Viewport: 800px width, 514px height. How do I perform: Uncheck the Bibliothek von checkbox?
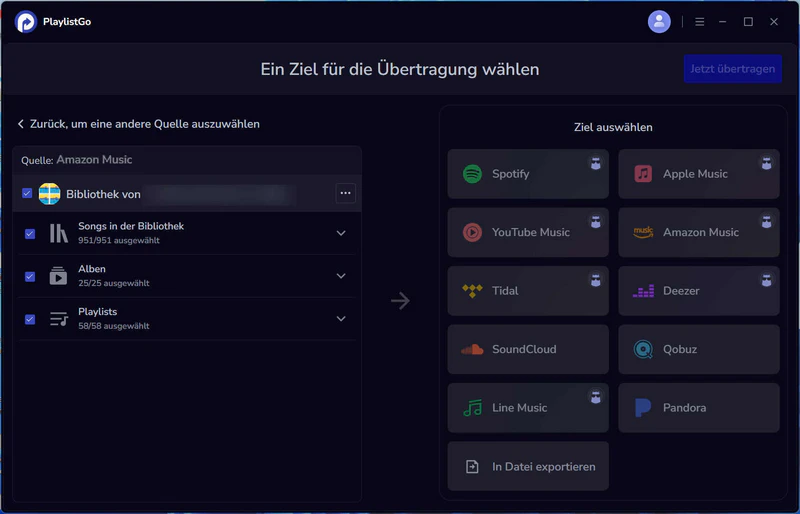pyautogui.click(x=27, y=193)
